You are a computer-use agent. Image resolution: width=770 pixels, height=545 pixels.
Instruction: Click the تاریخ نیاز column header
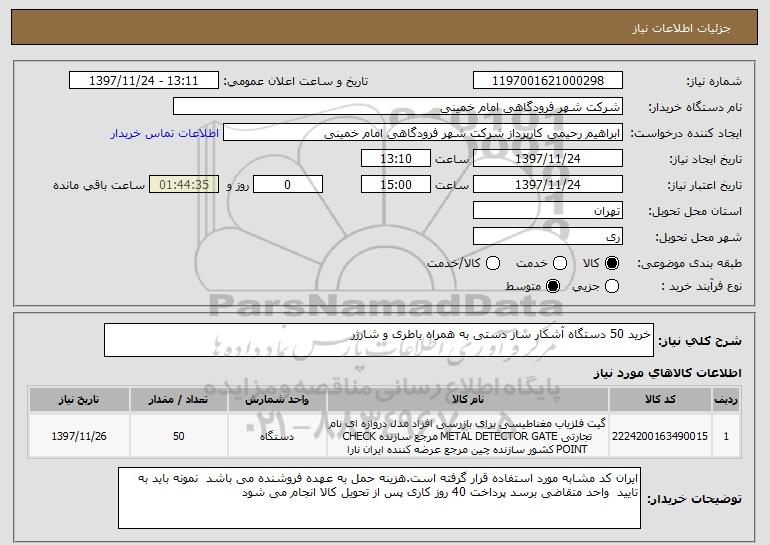(x=79, y=399)
